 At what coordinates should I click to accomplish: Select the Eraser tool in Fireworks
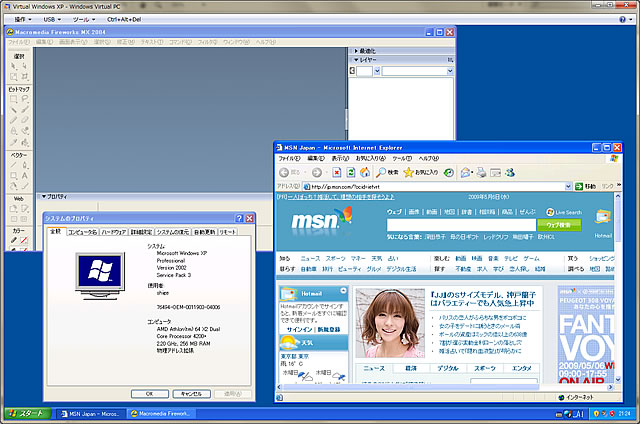click(24, 120)
